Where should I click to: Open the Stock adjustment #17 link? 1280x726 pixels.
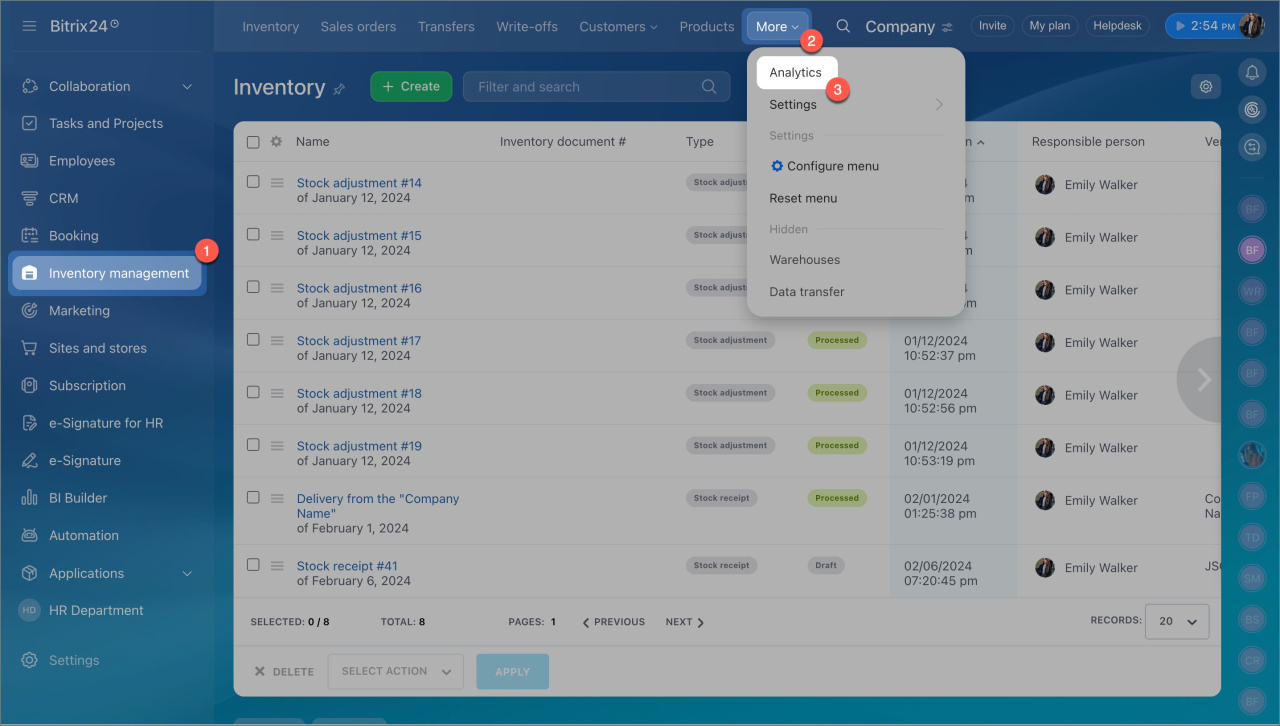point(359,341)
